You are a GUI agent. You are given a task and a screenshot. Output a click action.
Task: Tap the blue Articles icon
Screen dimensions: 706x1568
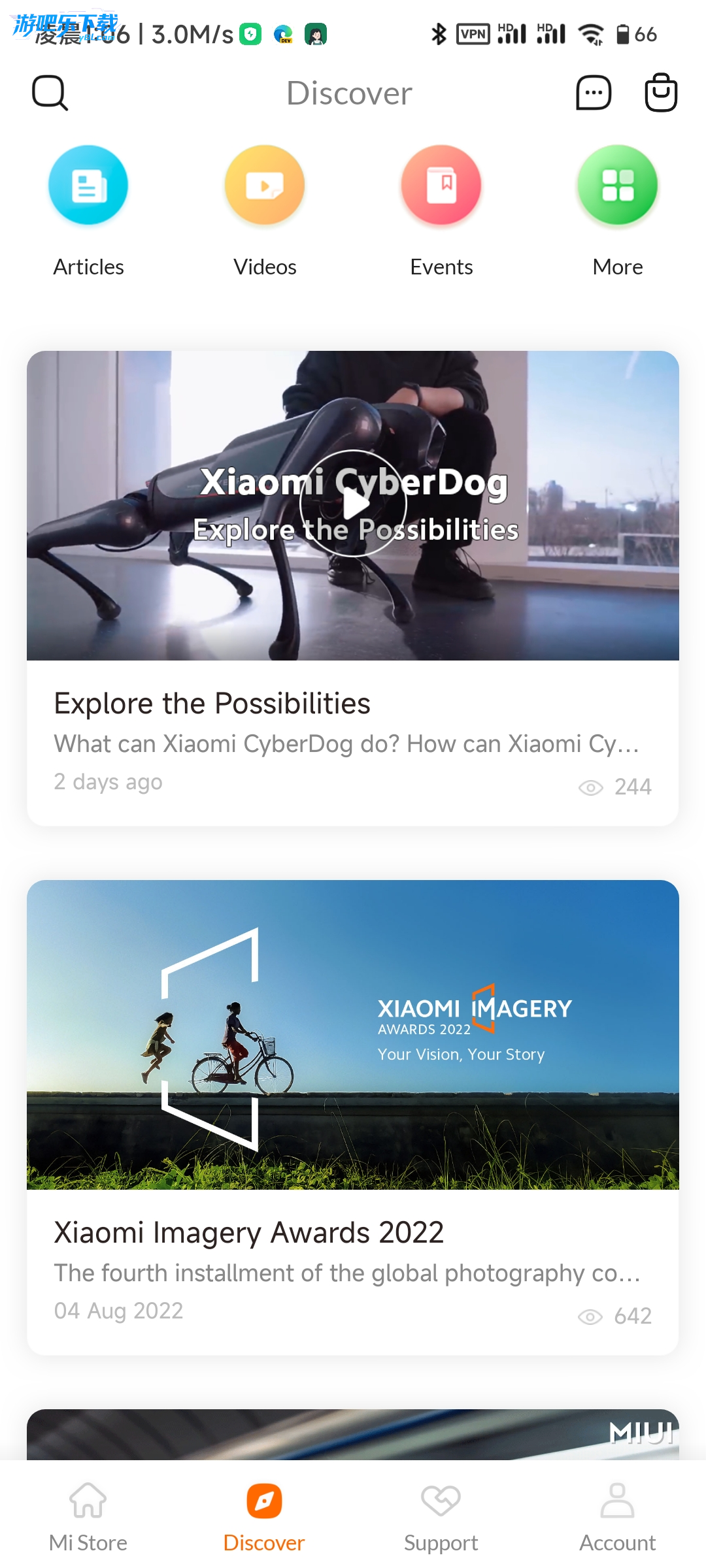coord(88,185)
